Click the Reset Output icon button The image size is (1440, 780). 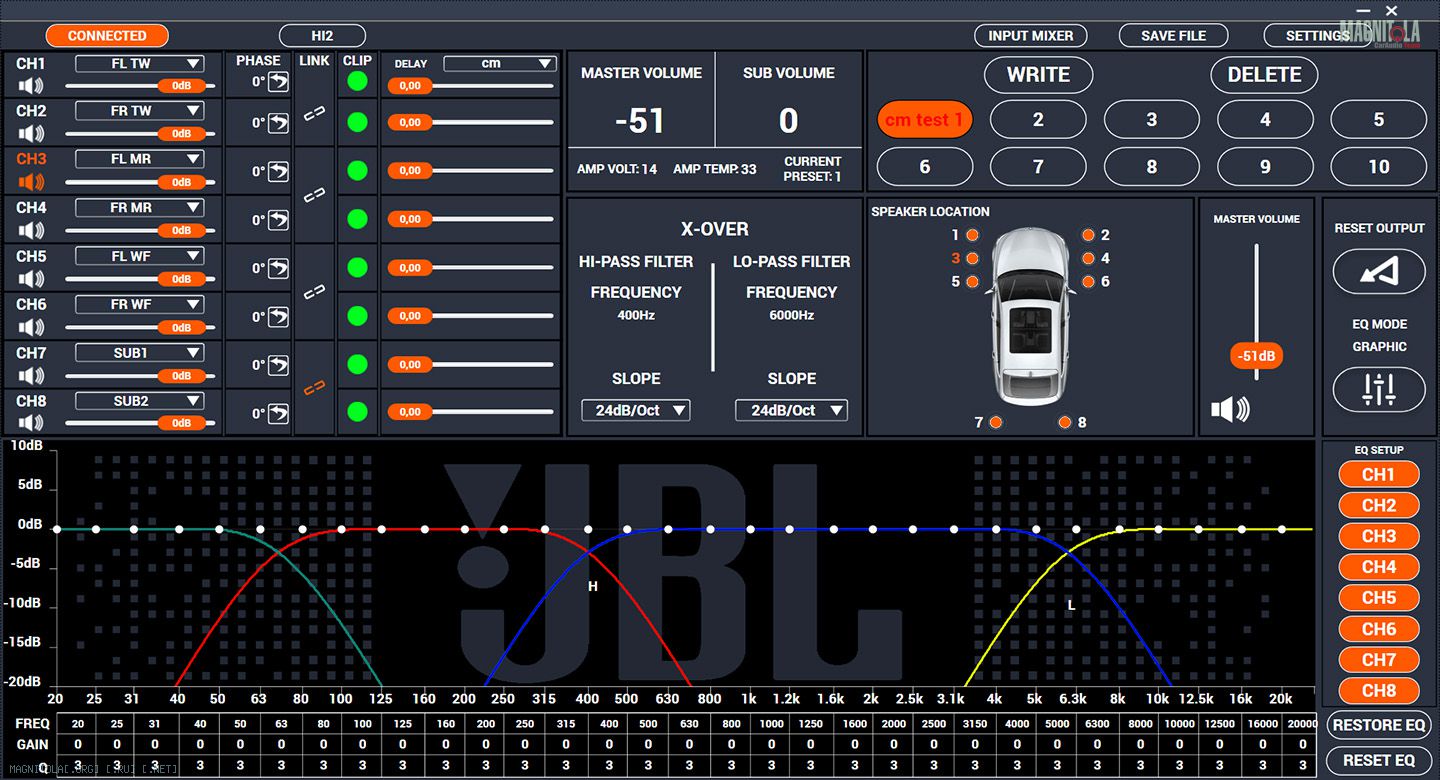pyautogui.click(x=1379, y=271)
